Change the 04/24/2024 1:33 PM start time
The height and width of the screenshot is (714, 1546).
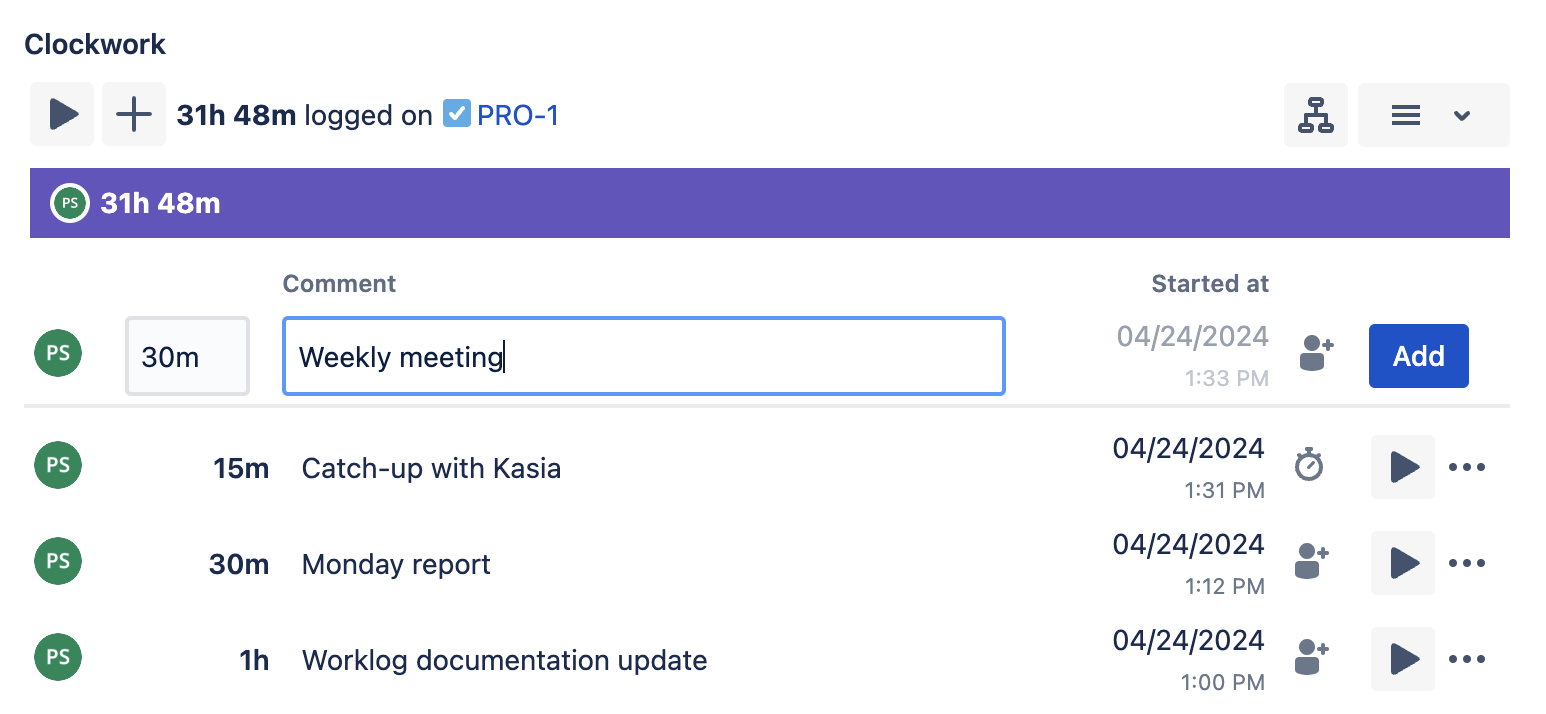click(x=1192, y=355)
